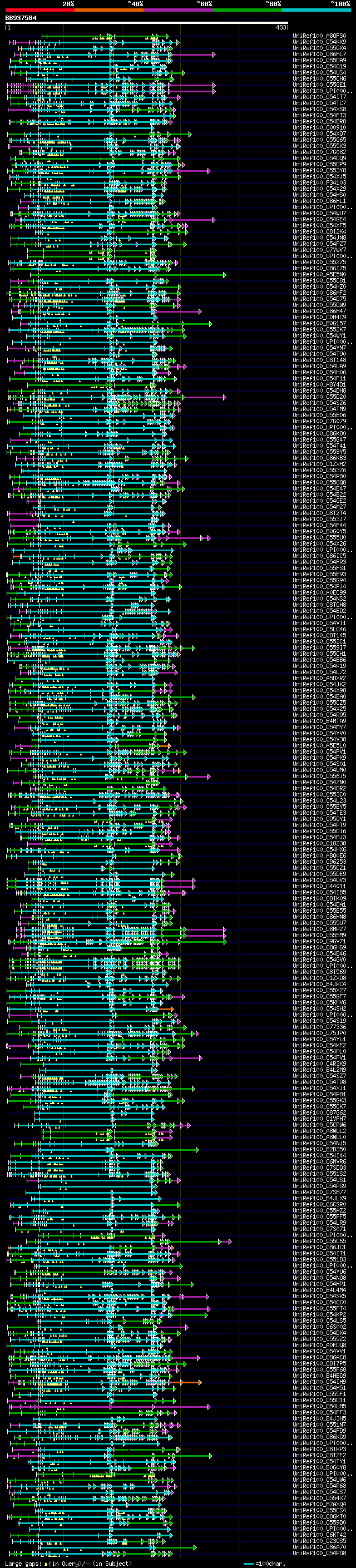
Task: Select the UniRef100_Q55DA9 label
Action: (319, 60)
